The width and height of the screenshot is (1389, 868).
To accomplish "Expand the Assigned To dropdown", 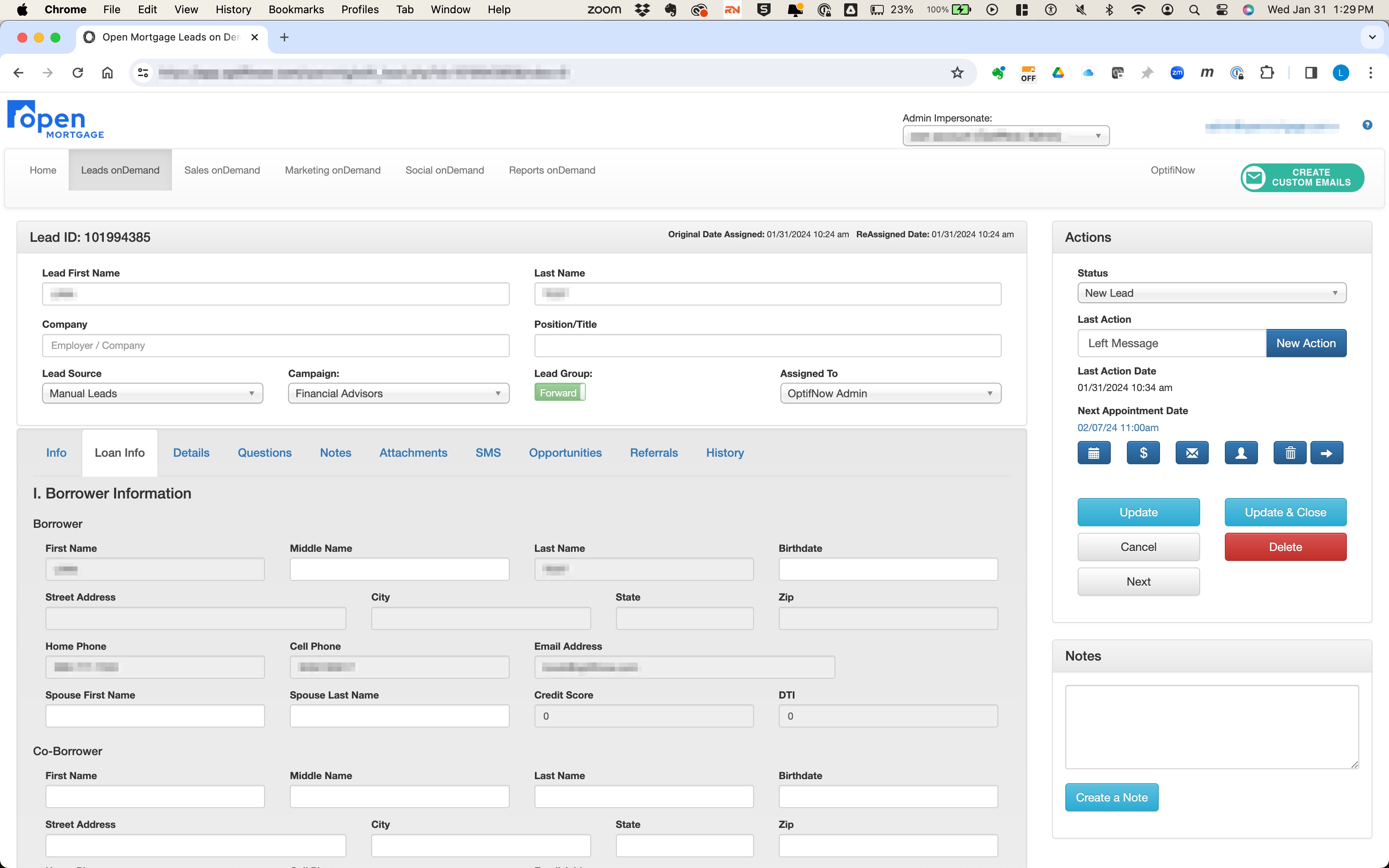I will pyautogui.click(x=890, y=393).
